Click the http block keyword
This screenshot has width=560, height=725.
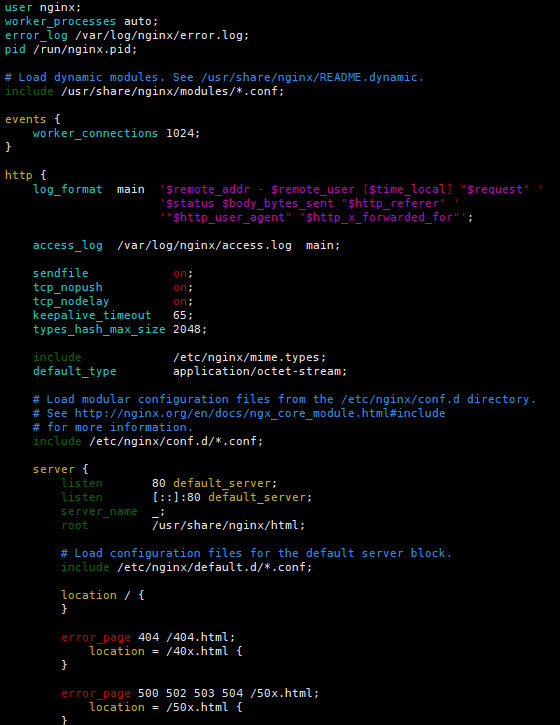click(18, 175)
